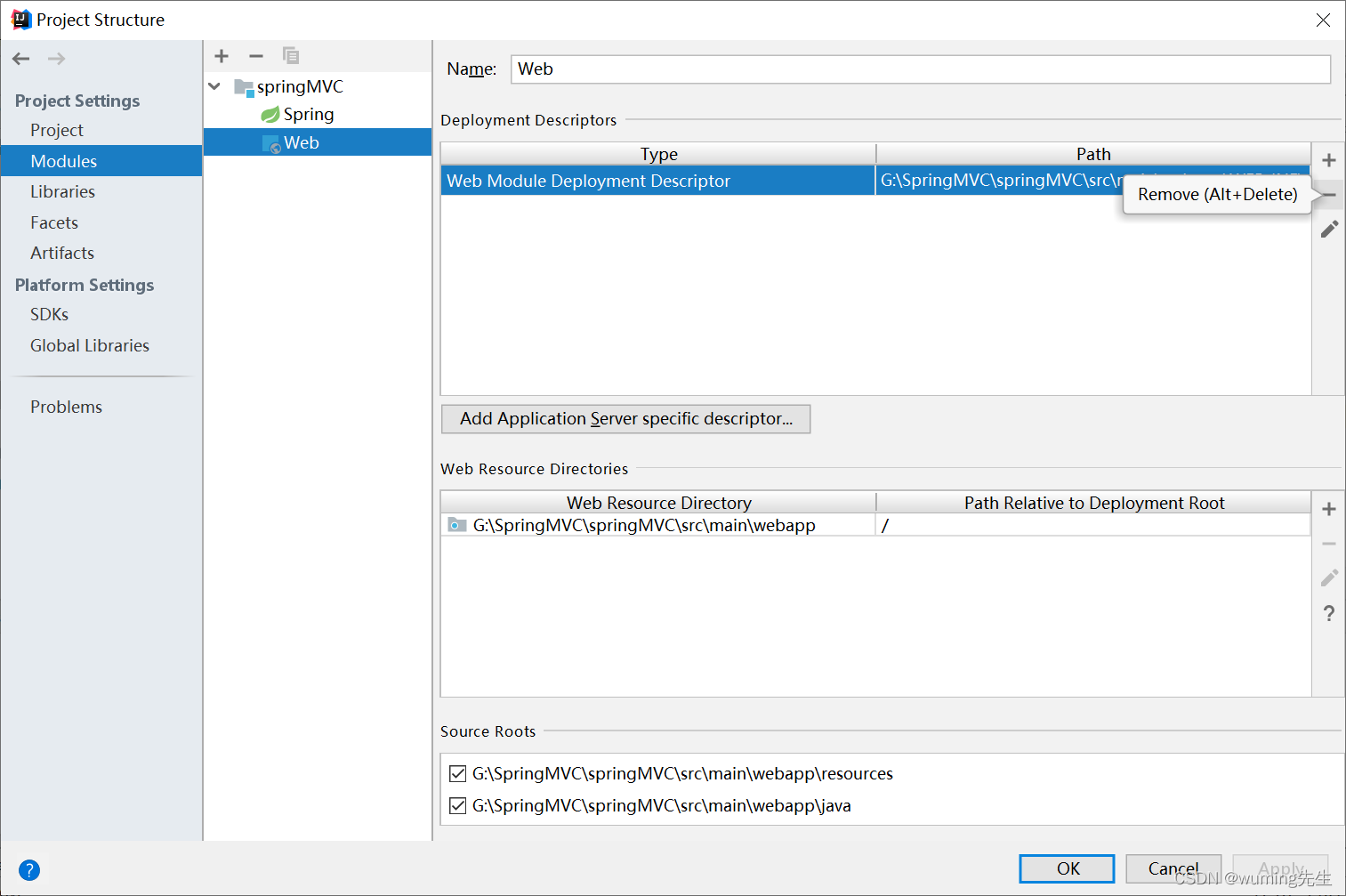Edit web resource directory pencil icon
The image size is (1346, 896).
(x=1329, y=578)
